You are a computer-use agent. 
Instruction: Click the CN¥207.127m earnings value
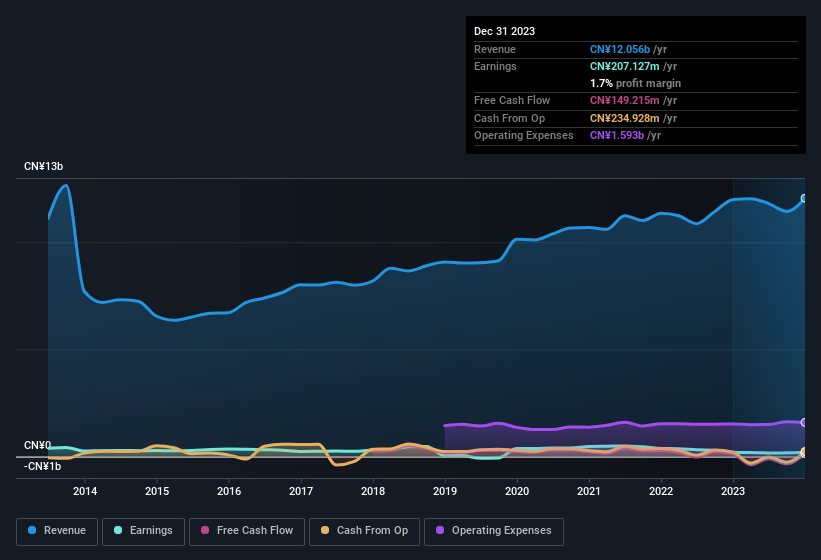(x=625, y=66)
